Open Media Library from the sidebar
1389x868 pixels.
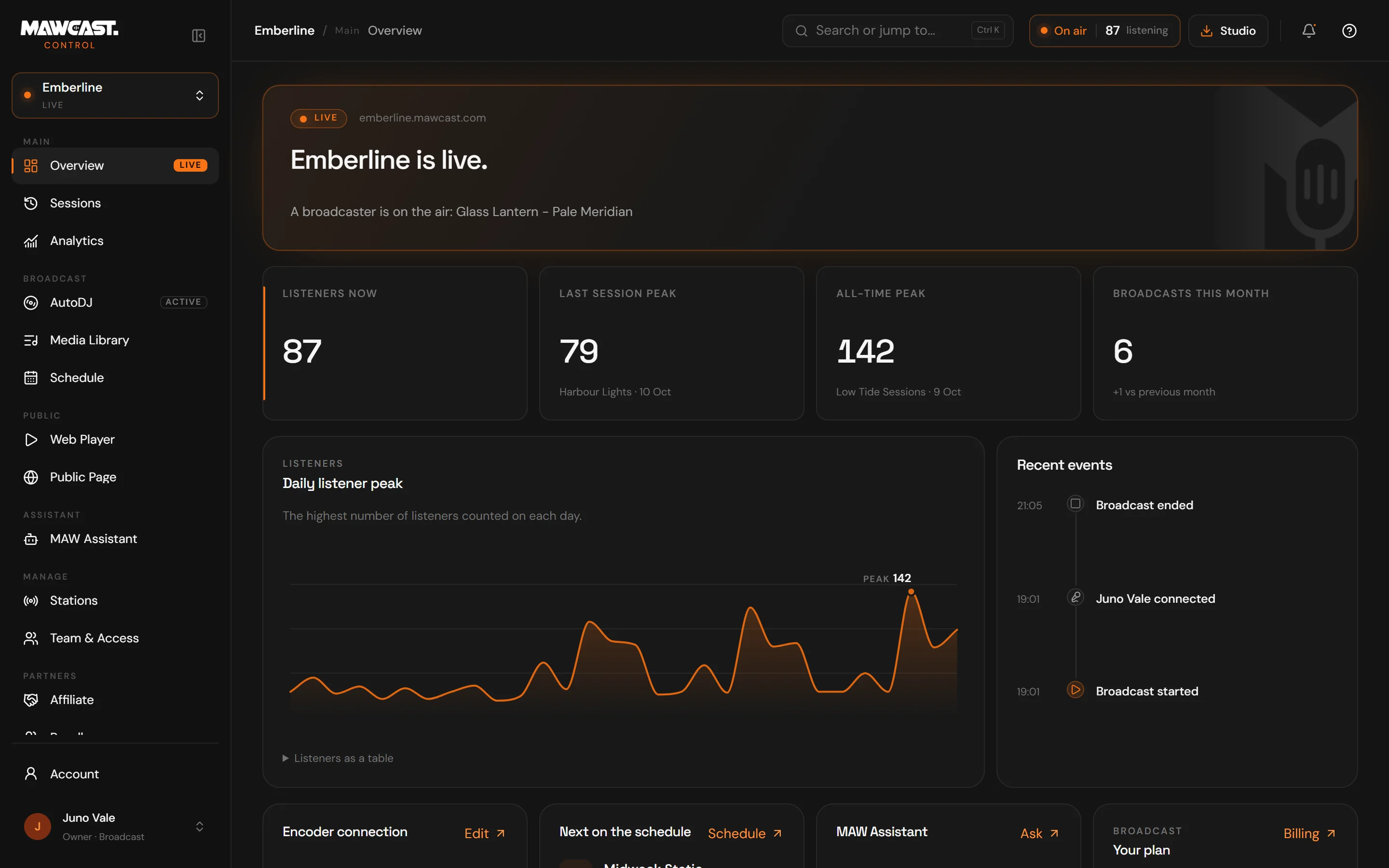115,340
